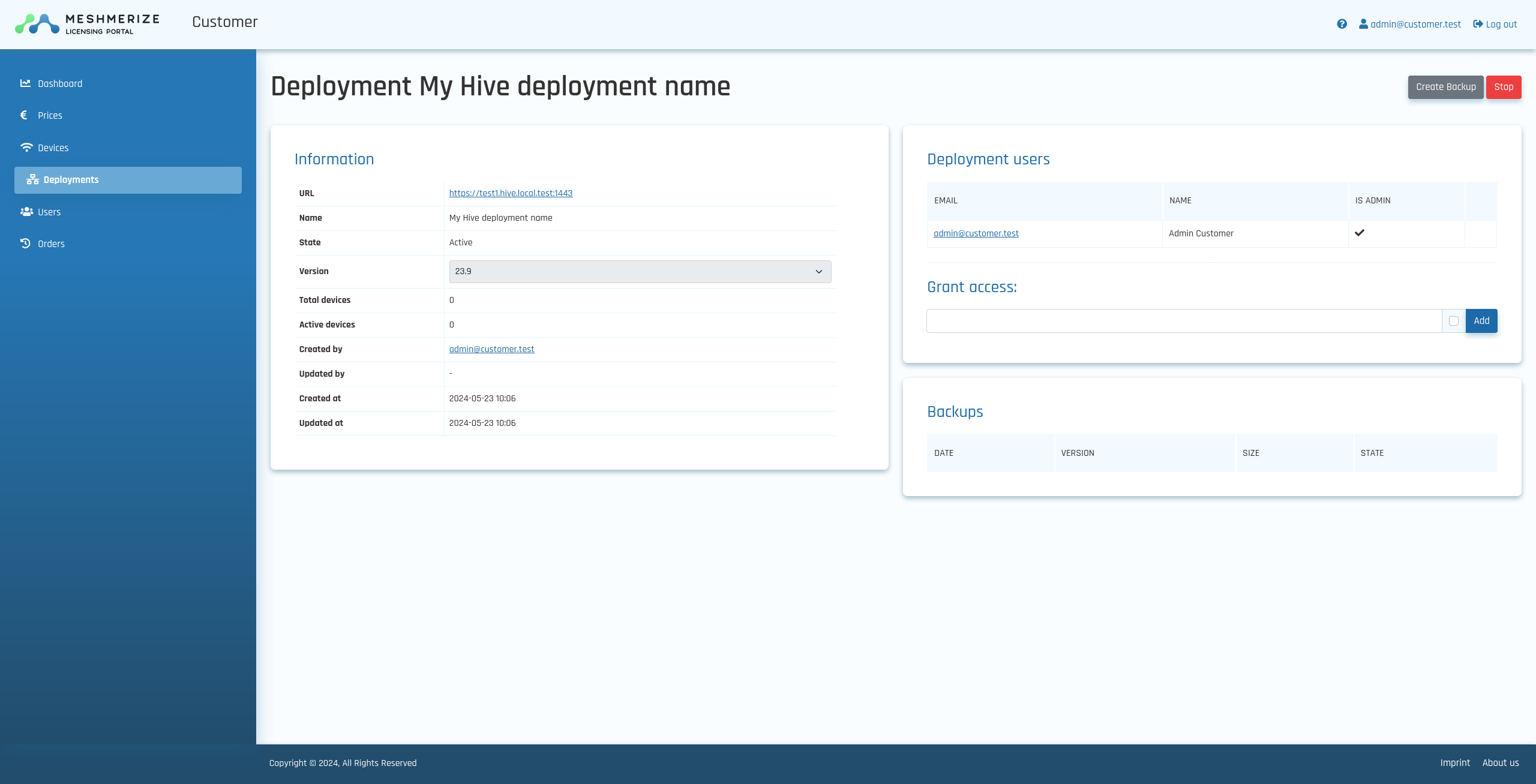
Task: Click the Devices wifi icon
Action: [x=26, y=148]
